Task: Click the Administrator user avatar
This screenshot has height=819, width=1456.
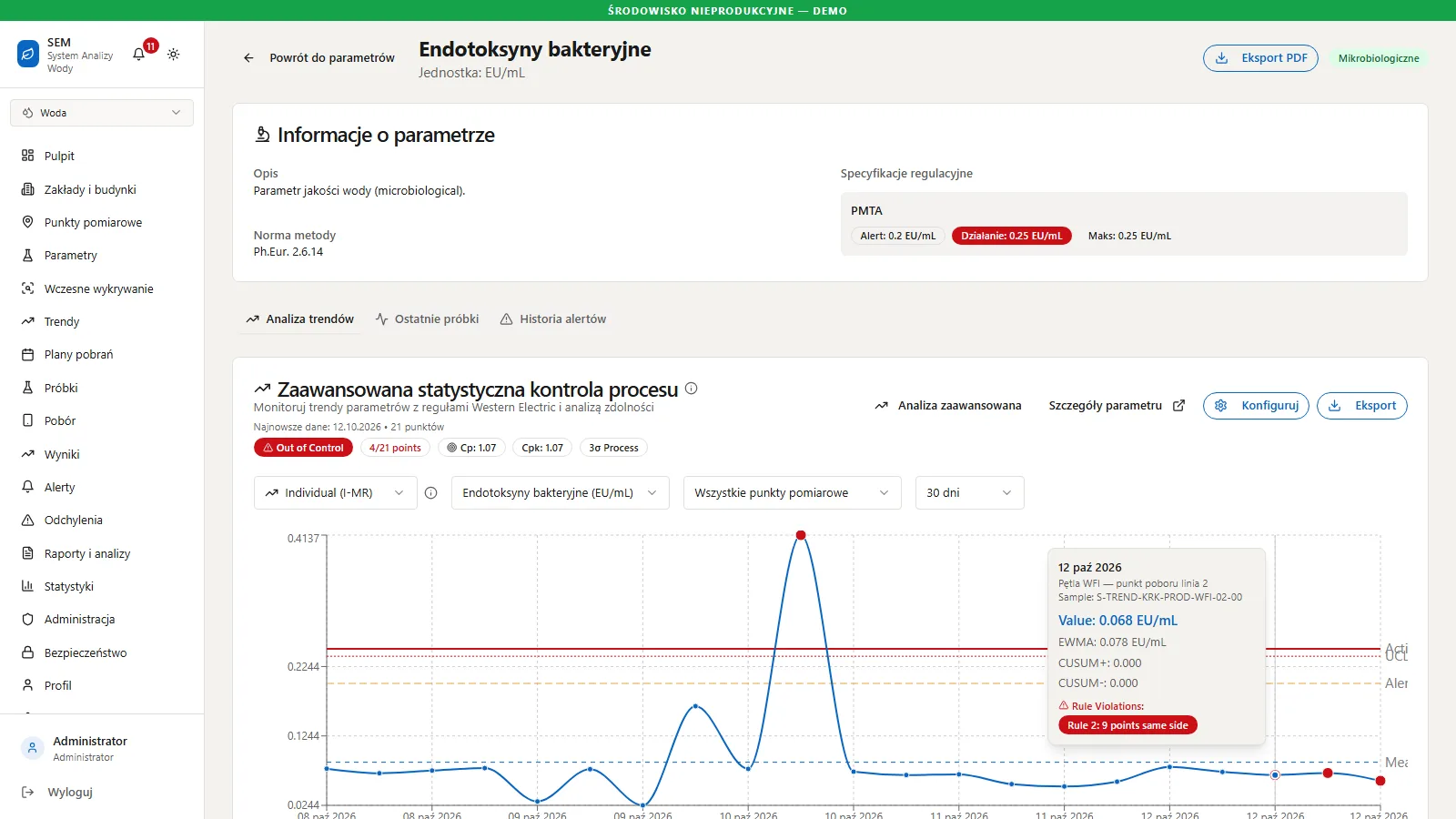Action: pyautogui.click(x=32, y=748)
